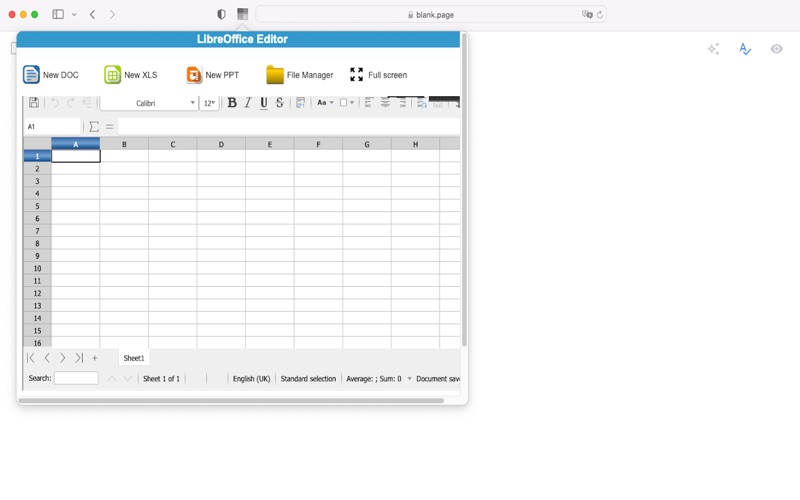Align cell text right
Image resolution: width=800 pixels, height=500 pixels.
402,103
